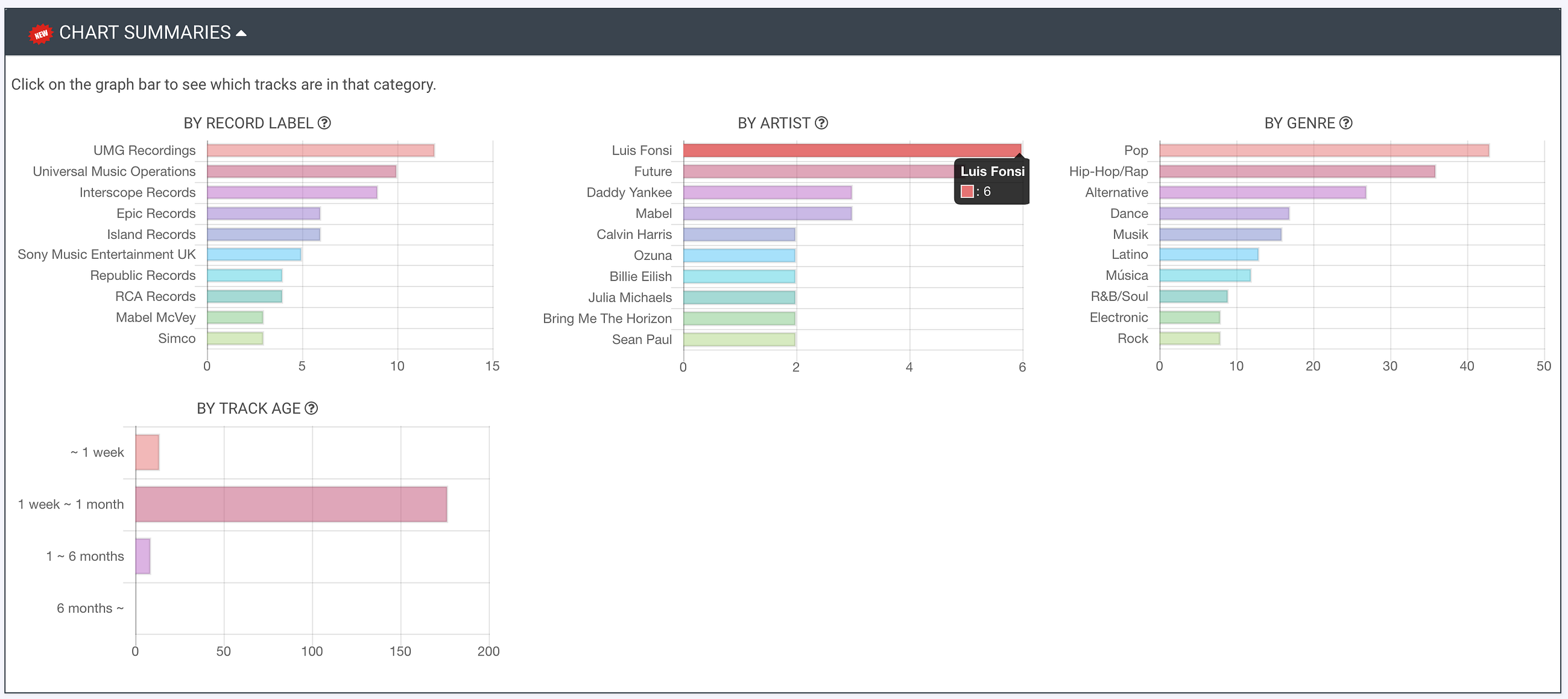Image resolution: width=1568 pixels, height=699 pixels.
Task: Click the Sony Music Entertainment UK bar
Action: coord(254,255)
